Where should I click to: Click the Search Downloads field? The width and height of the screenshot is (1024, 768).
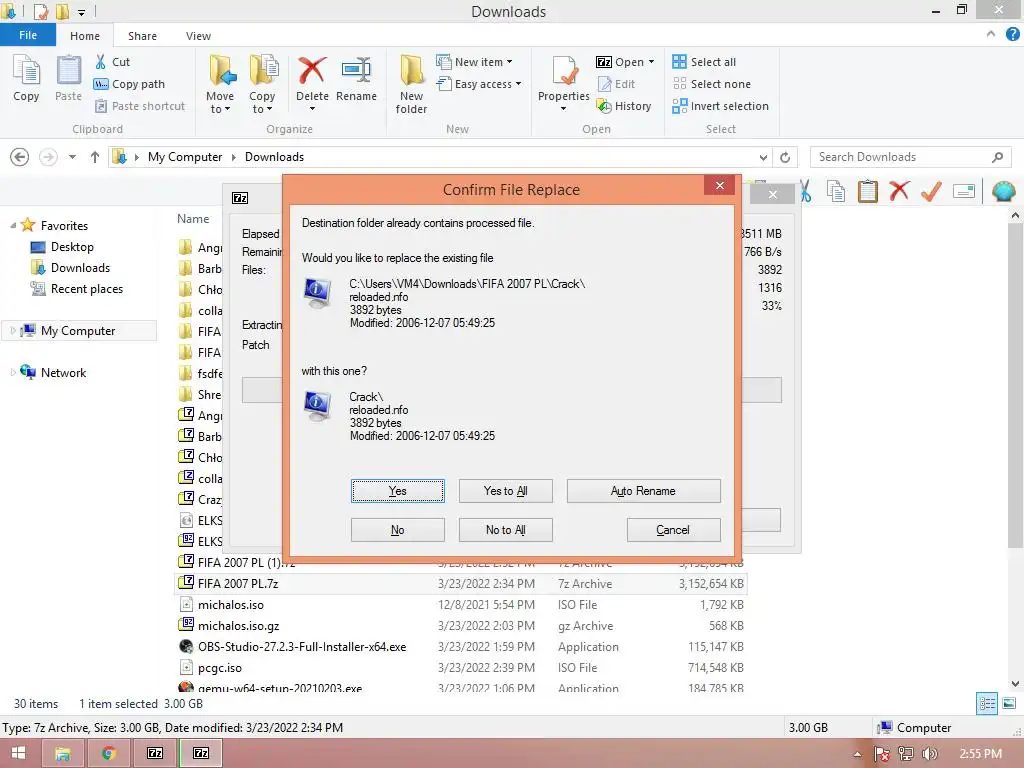[910, 157]
